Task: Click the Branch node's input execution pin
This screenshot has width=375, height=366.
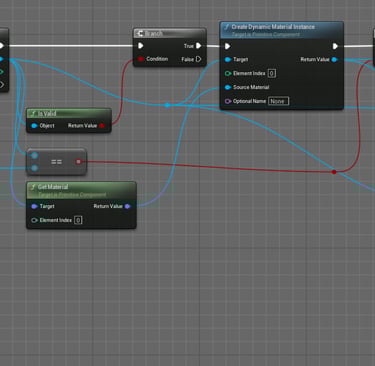Action: [x=141, y=46]
